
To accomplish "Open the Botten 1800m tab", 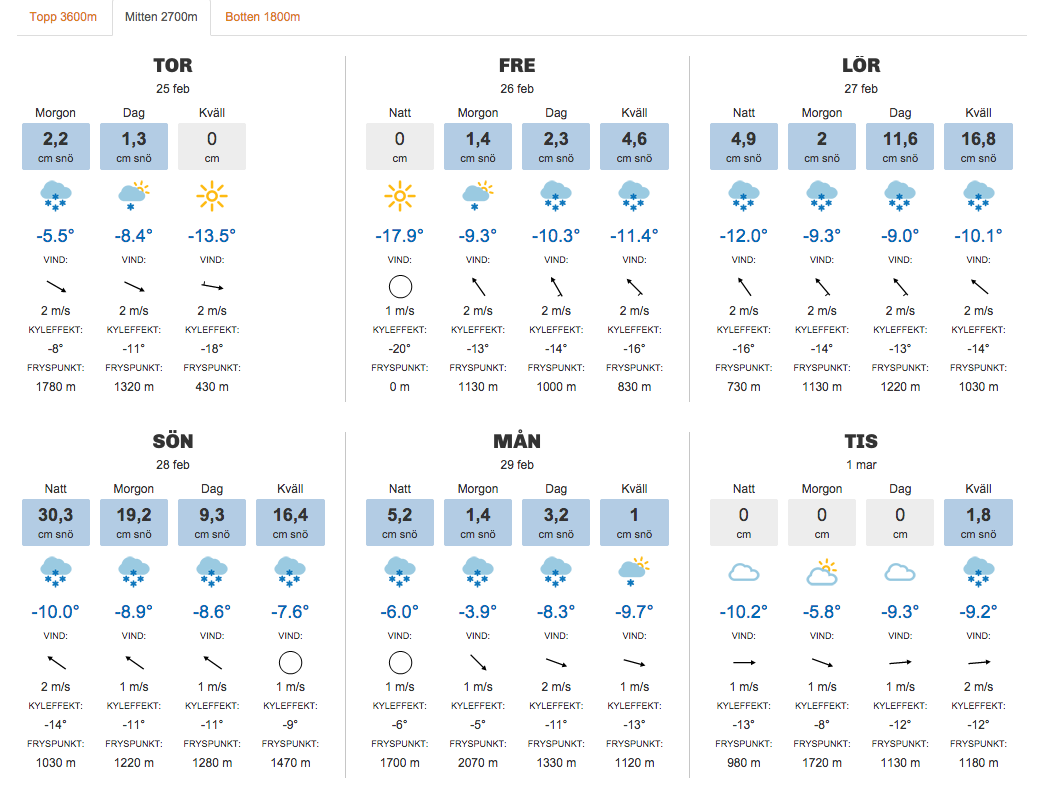I will 262,17.
